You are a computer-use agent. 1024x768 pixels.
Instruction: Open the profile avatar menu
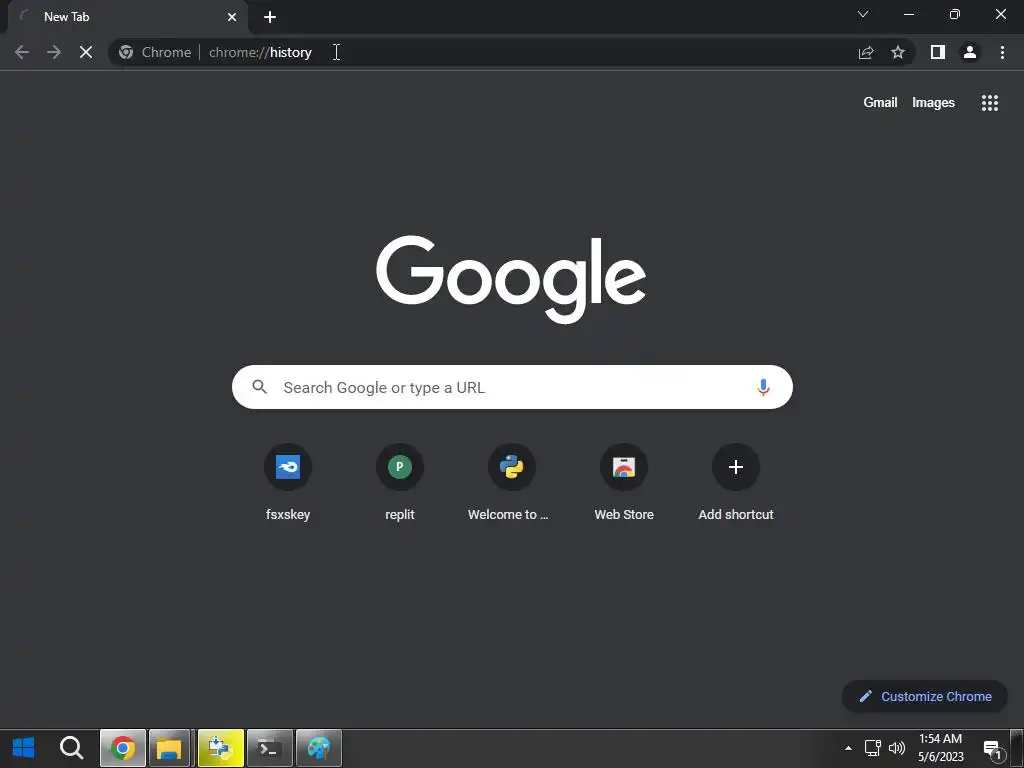(970, 52)
